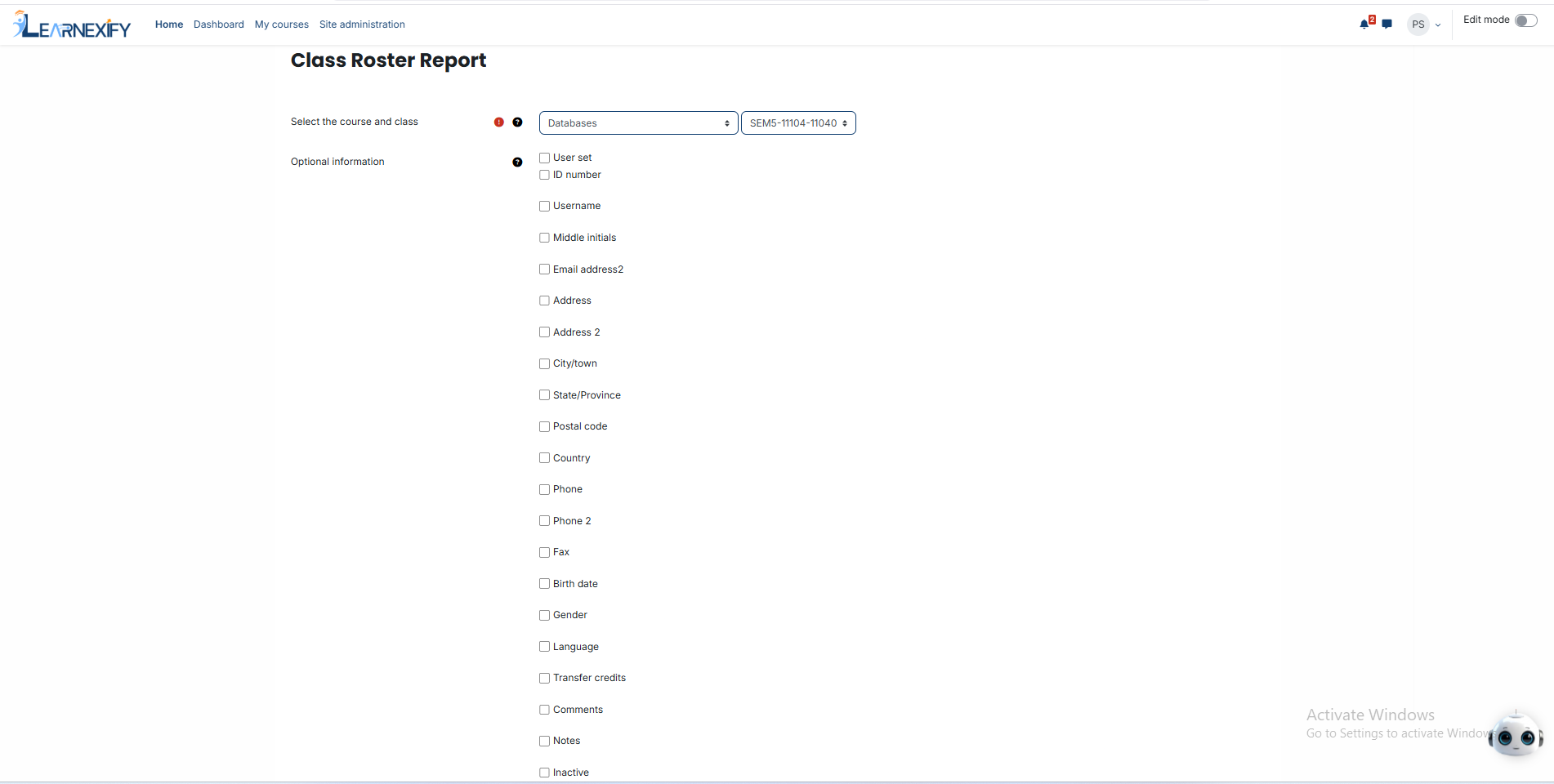Enable the Transfer credits checkbox
Image resolution: width=1554 pixels, height=784 pixels.
(x=544, y=678)
